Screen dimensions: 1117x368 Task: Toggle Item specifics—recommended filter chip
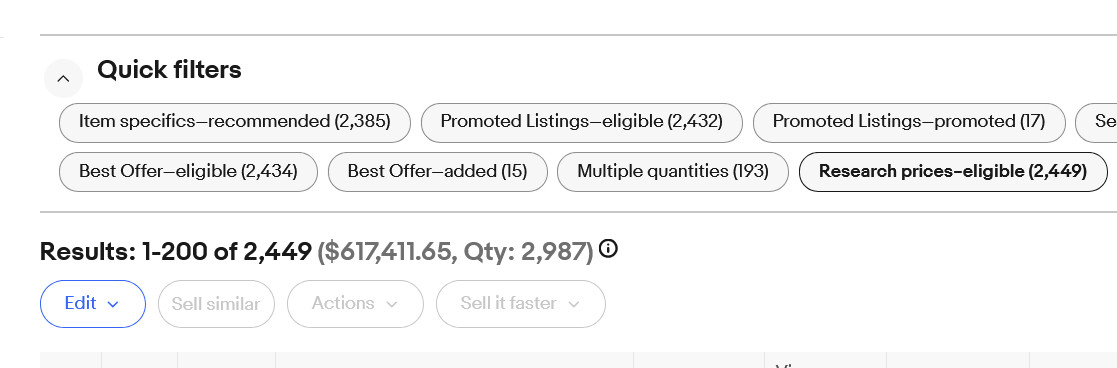pyautogui.click(x=235, y=122)
